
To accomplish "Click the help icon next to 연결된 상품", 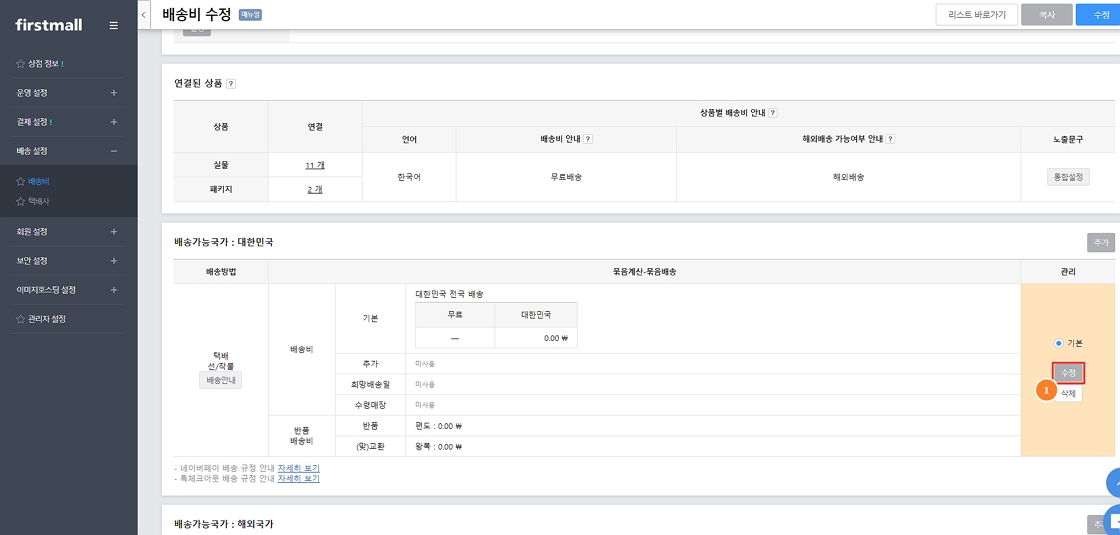I will click(x=231, y=83).
